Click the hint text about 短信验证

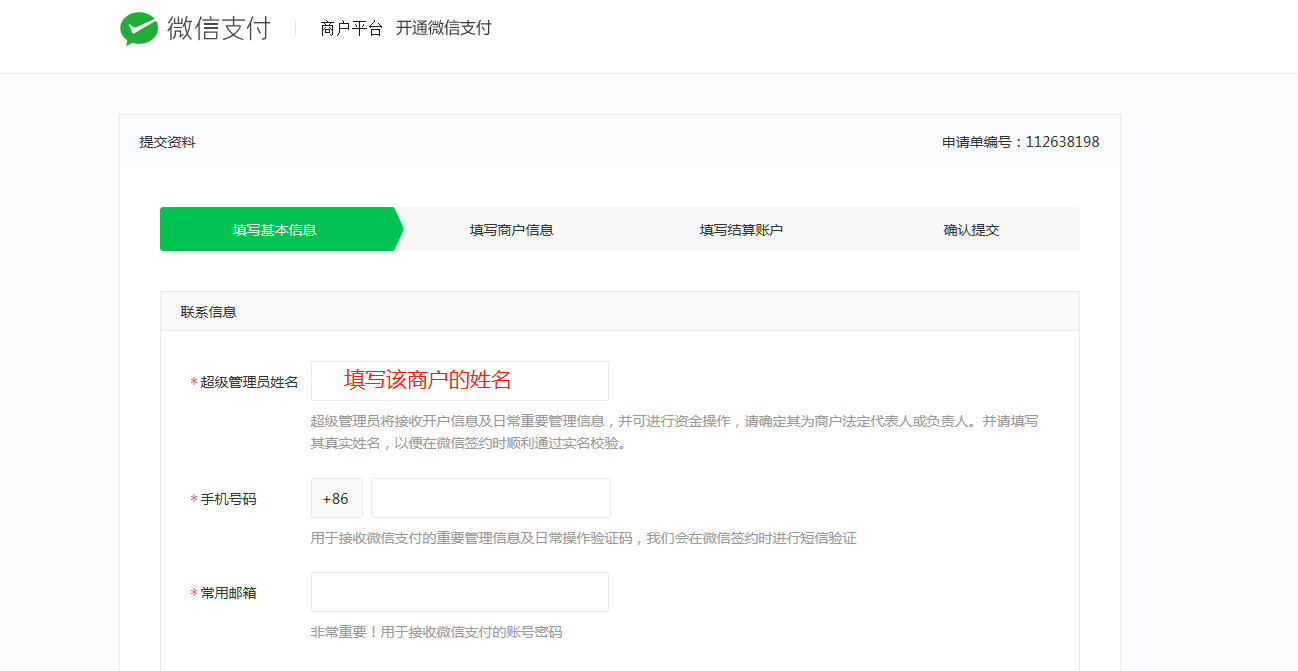click(x=583, y=538)
